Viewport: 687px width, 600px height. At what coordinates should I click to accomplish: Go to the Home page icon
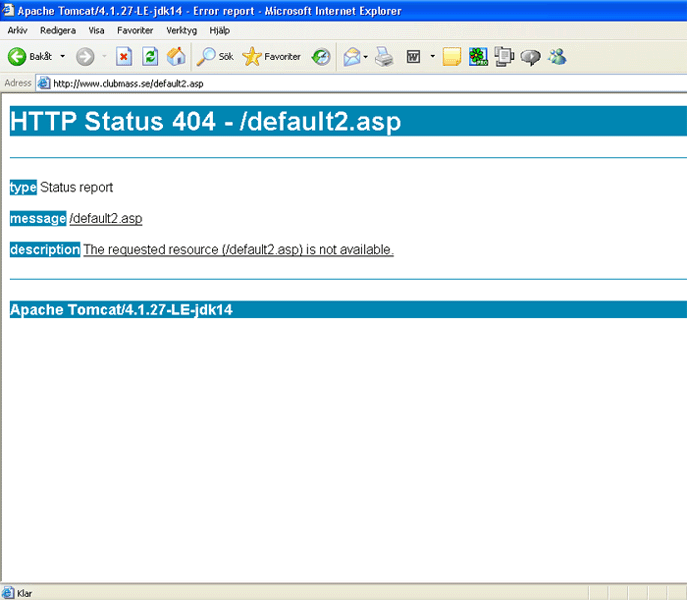[x=176, y=57]
